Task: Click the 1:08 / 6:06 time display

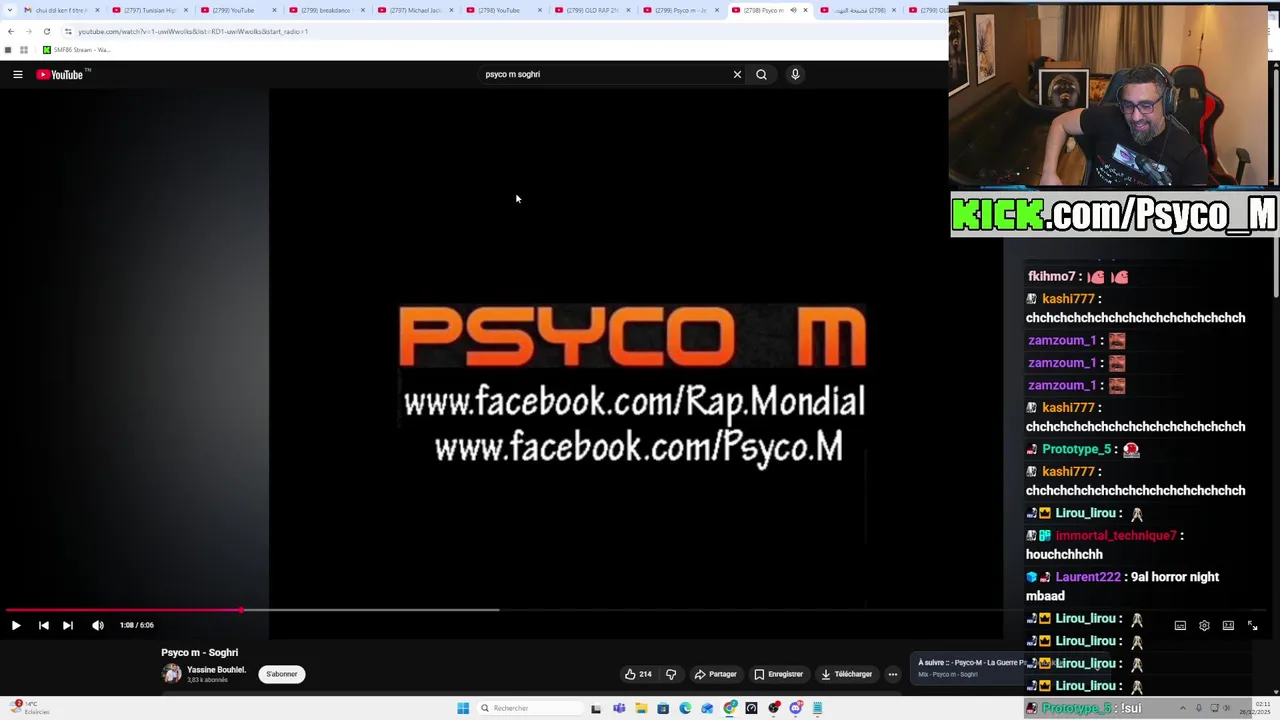Action: pyautogui.click(x=137, y=625)
